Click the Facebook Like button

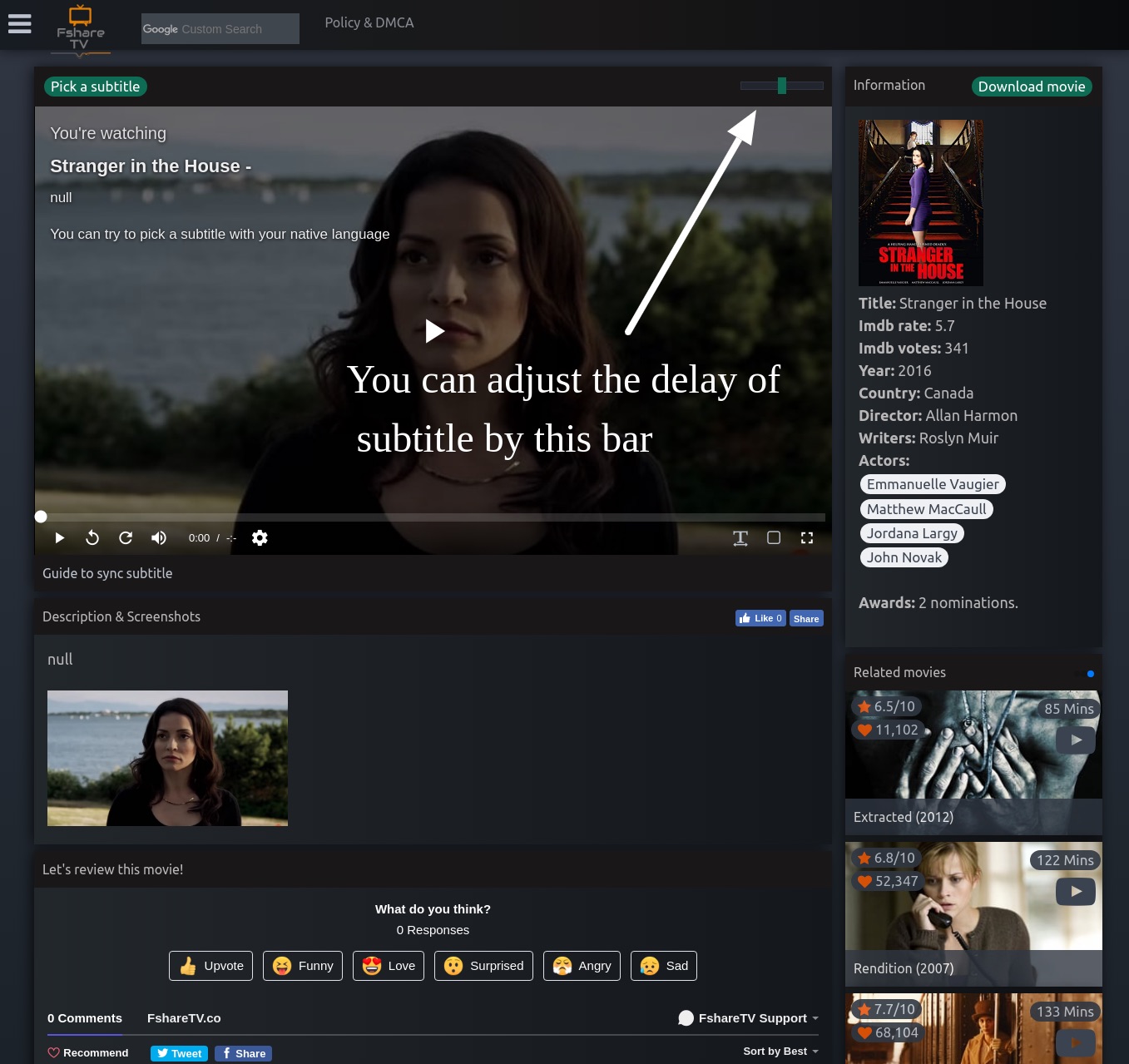[x=760, y=618]
